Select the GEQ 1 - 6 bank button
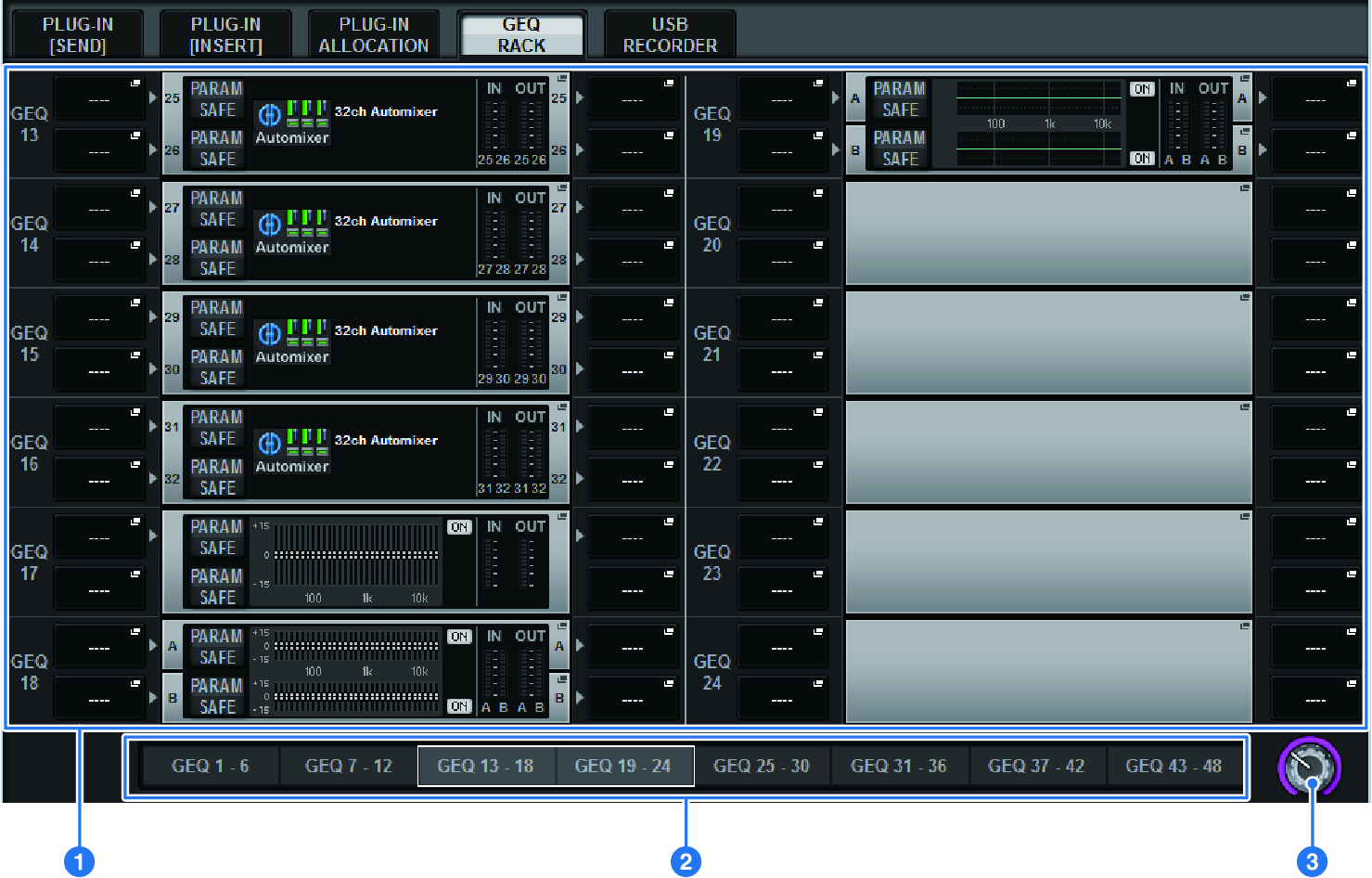 click(x=211, y=767)
